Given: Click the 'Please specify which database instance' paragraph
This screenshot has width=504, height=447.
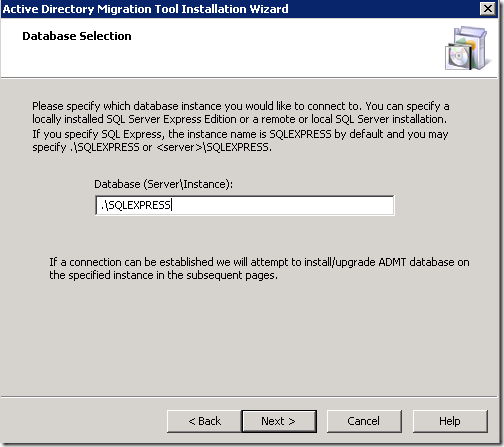Looking at the screenshot, I should click(241, 113).
